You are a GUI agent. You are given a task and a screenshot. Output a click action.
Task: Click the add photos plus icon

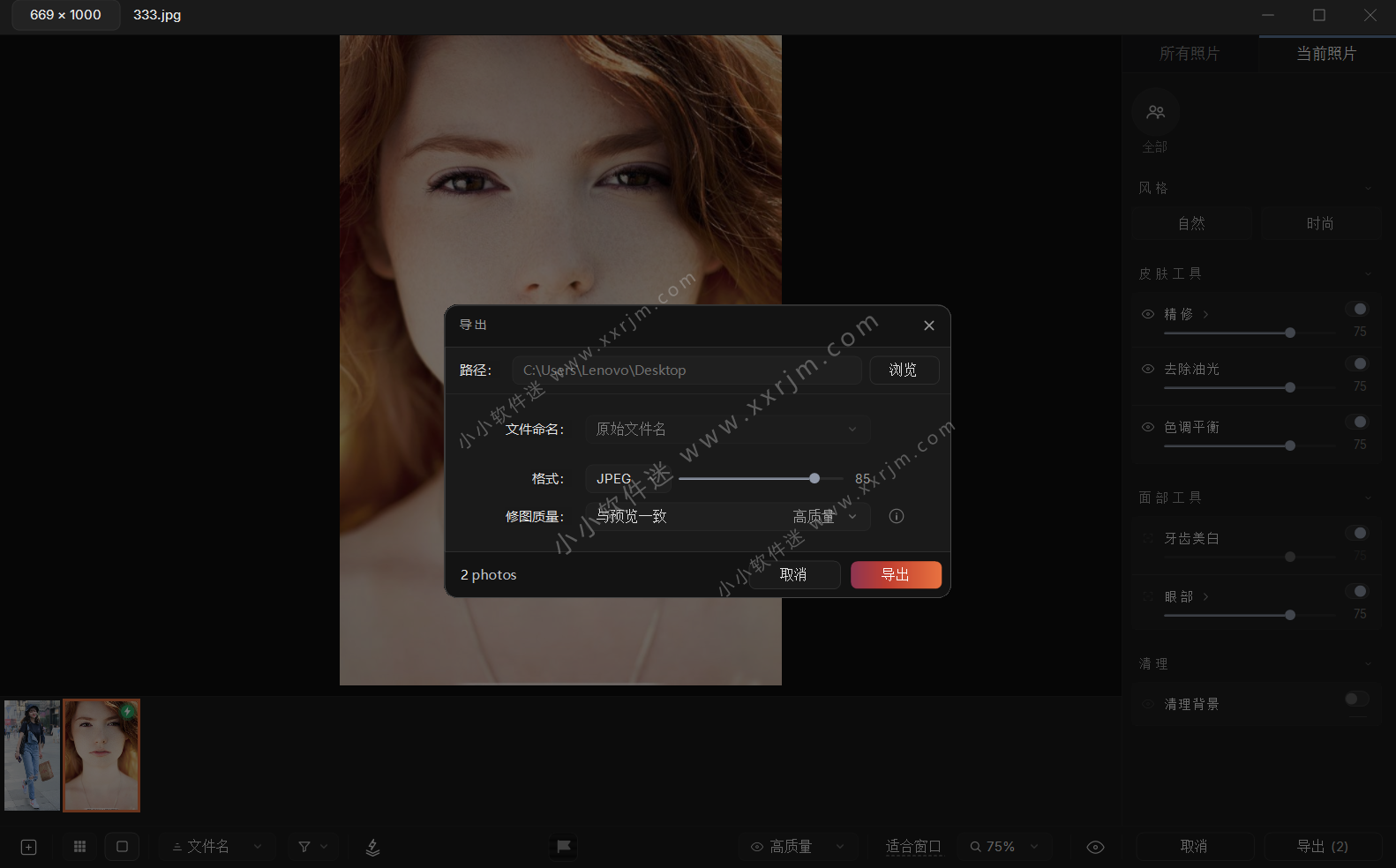[28, 847]
